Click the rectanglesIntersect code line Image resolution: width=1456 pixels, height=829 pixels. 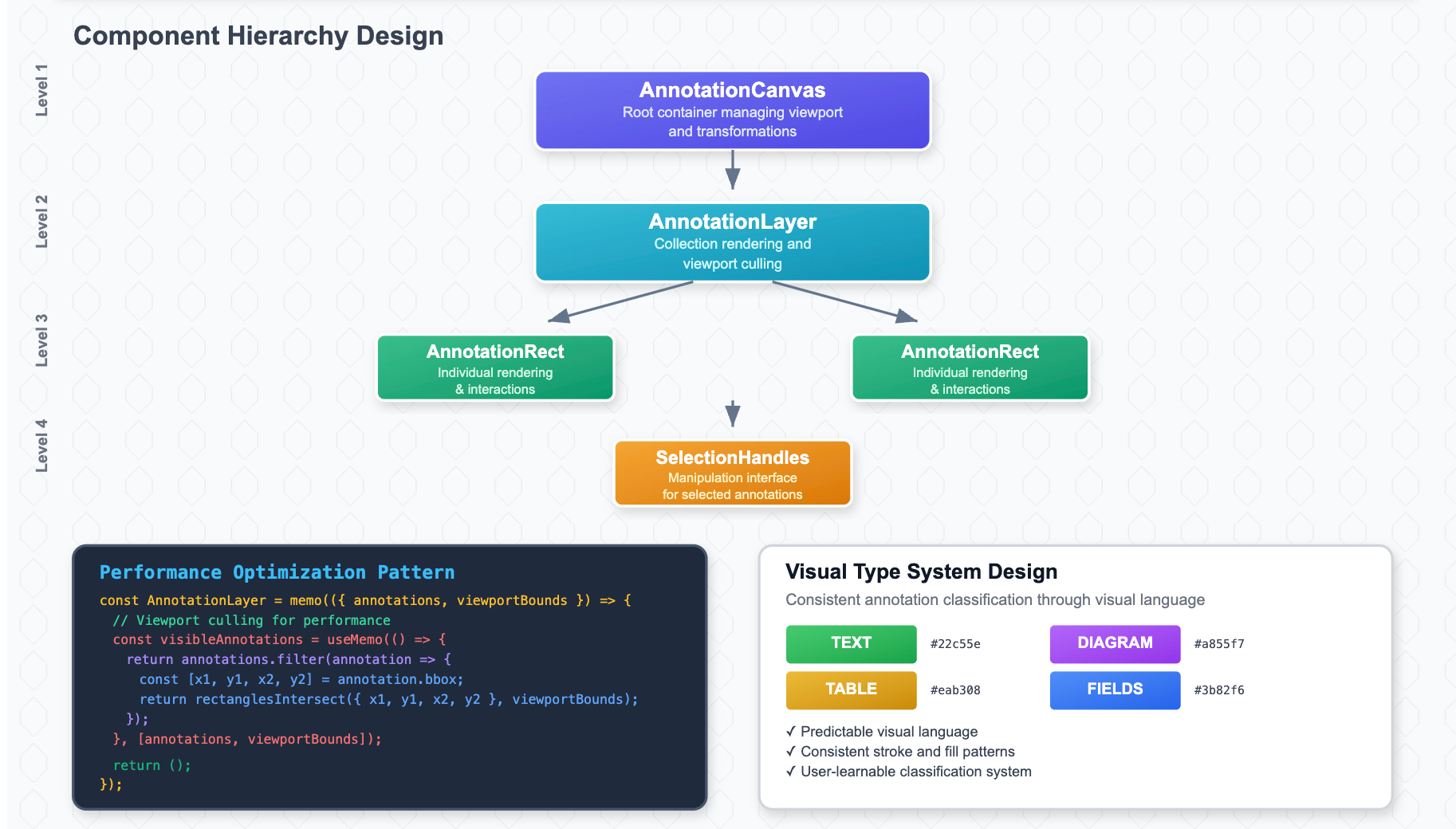(389, 699)
